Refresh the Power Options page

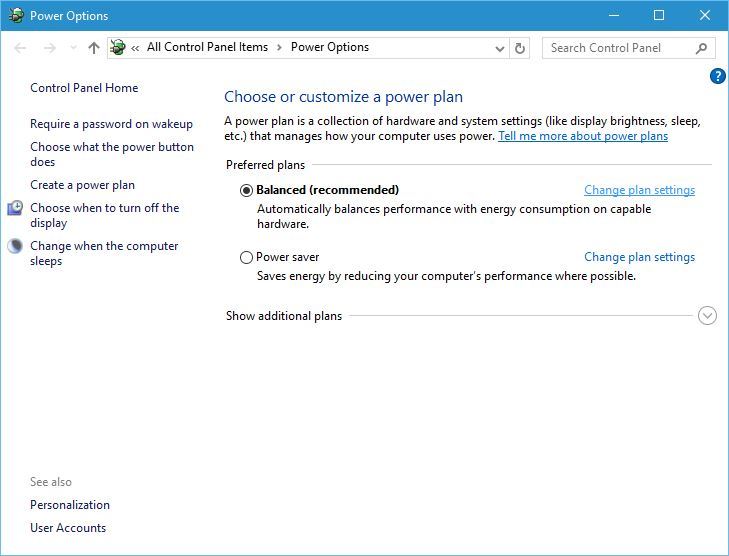pyautogui.click(x=520, y=48)
